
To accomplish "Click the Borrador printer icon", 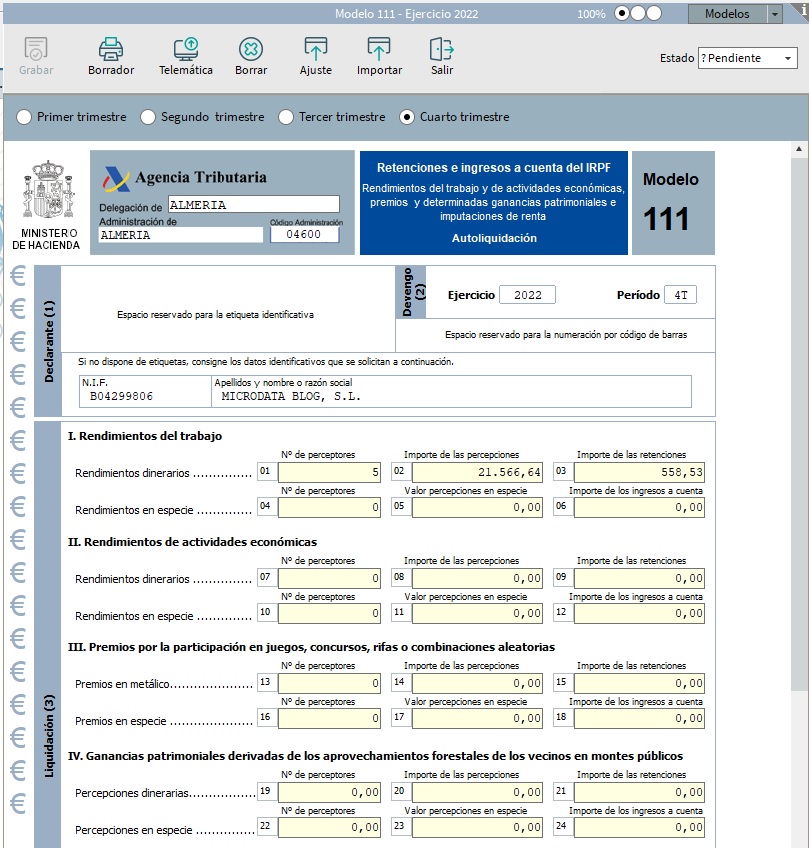I will click(x=111, y=49).
